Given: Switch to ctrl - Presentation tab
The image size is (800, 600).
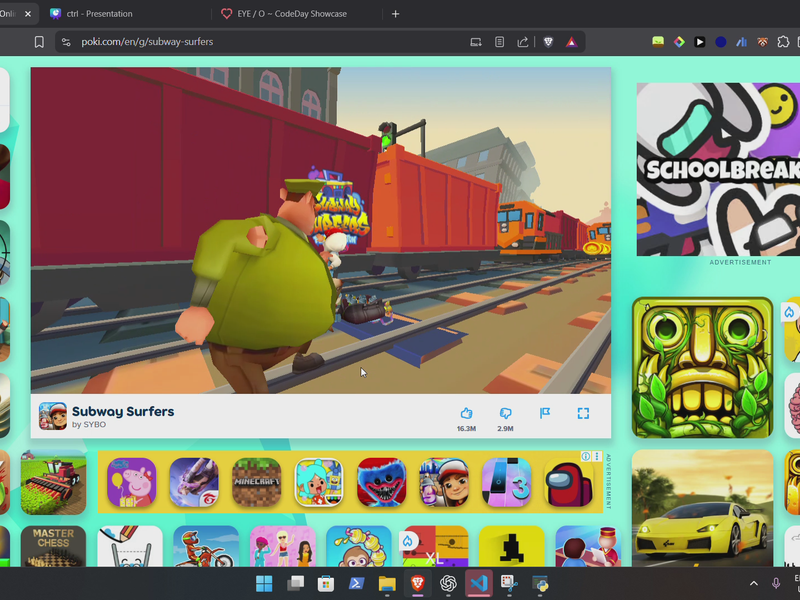Looking at the screenshot, I should 99,14.
